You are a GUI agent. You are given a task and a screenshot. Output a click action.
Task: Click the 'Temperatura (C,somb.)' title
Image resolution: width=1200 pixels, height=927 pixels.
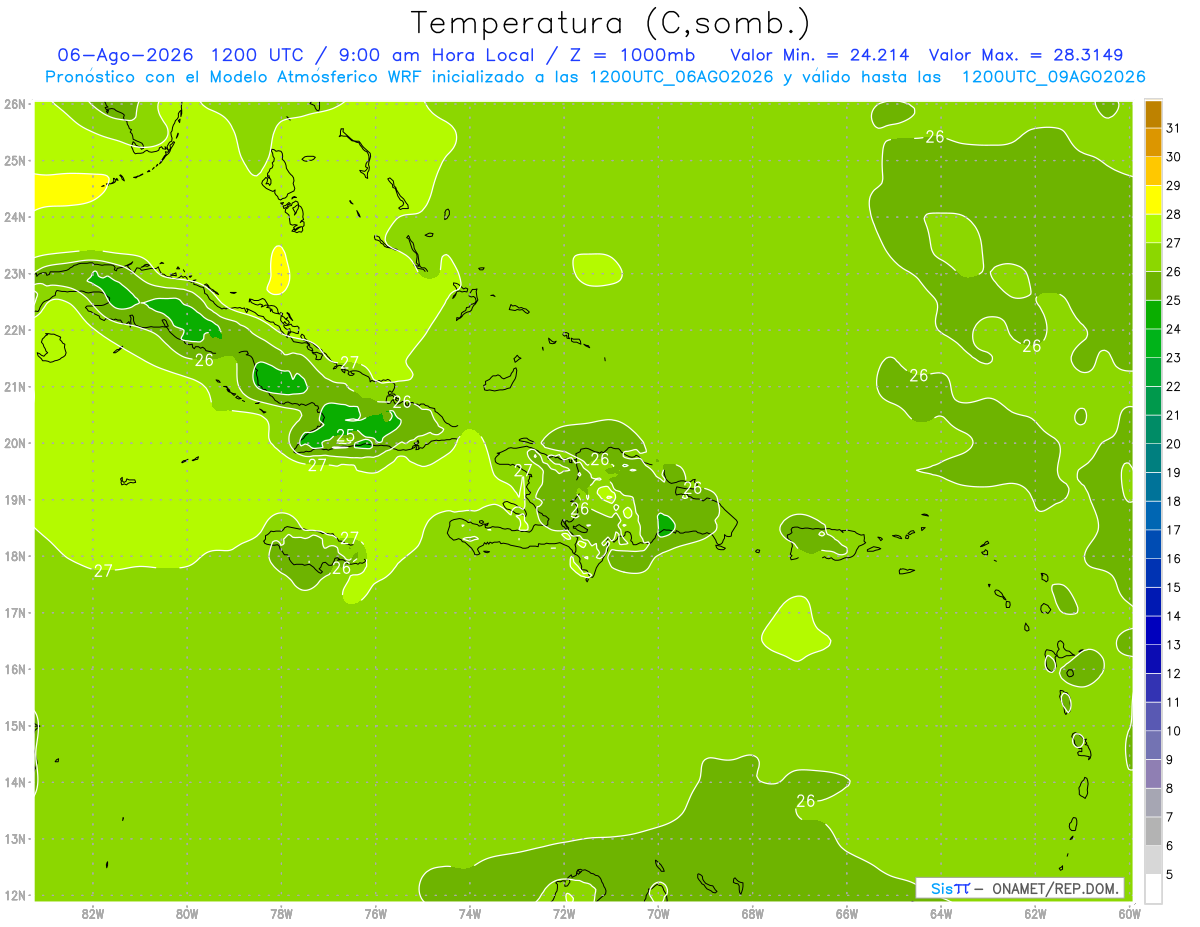click(x=611, y=22)
